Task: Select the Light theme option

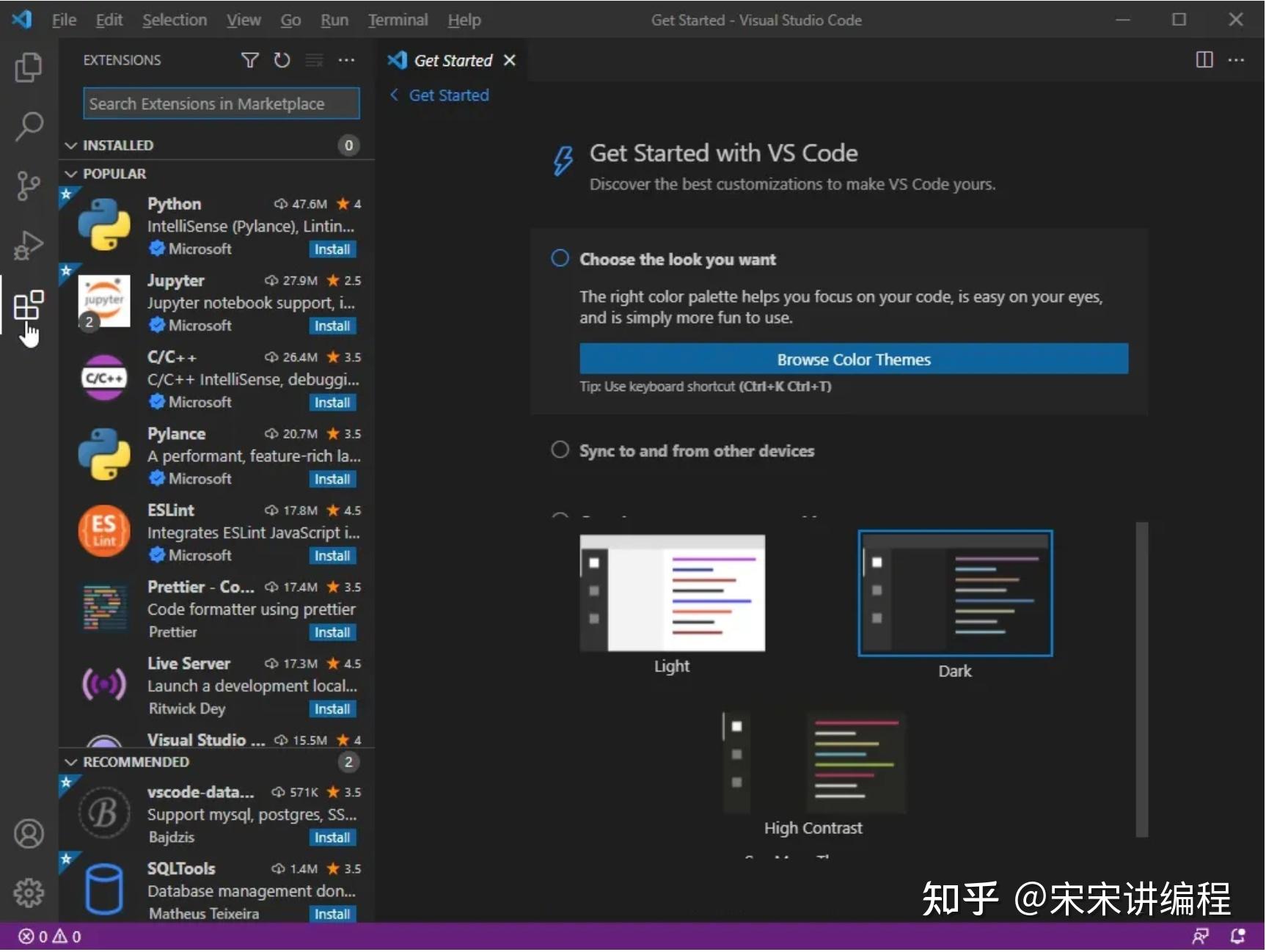Action: pyautogui.click(x=672, y=593)
